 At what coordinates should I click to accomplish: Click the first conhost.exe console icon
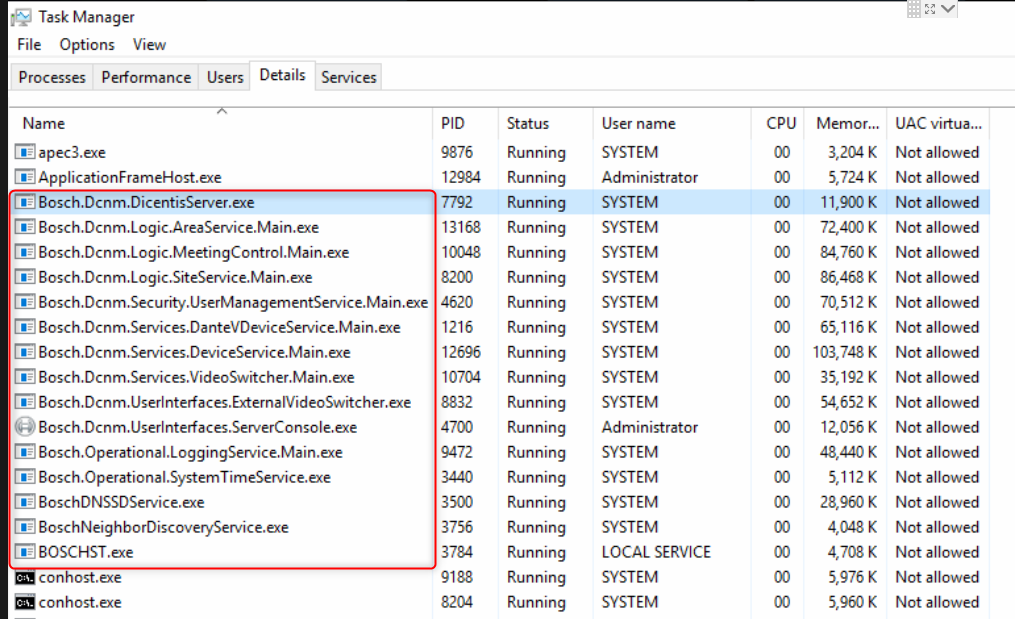(x=25, y=577)
